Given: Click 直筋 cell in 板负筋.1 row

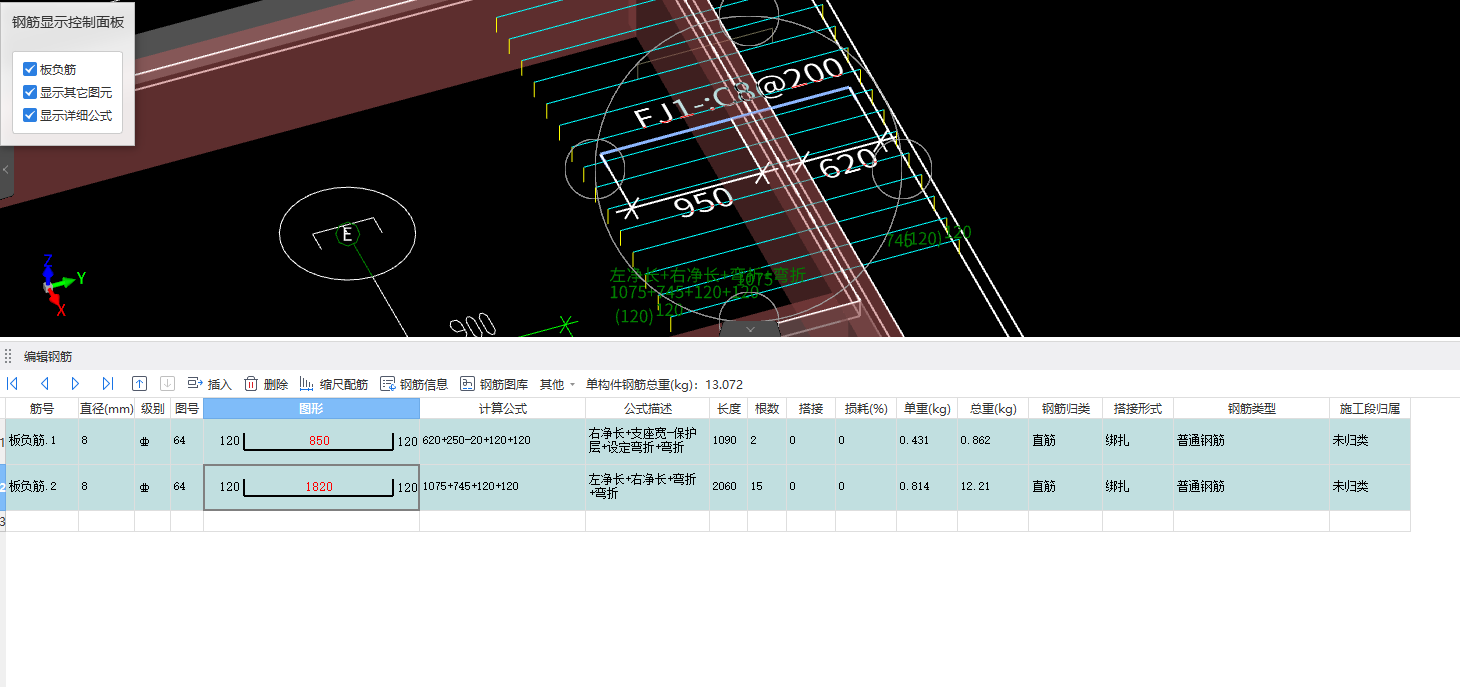Looking at the screenshot, I should pyautogui.click(x=1065, y=441).
